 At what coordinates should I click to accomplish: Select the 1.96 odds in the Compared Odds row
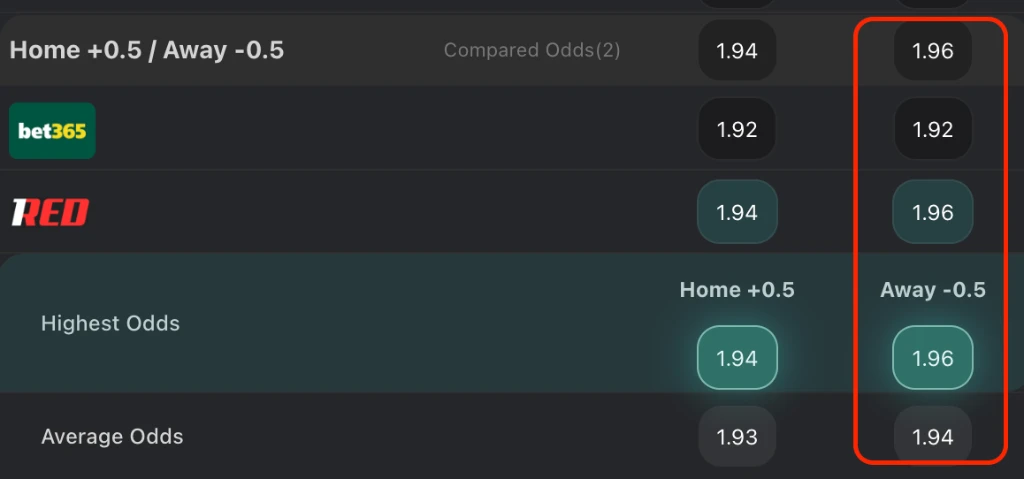933,51
